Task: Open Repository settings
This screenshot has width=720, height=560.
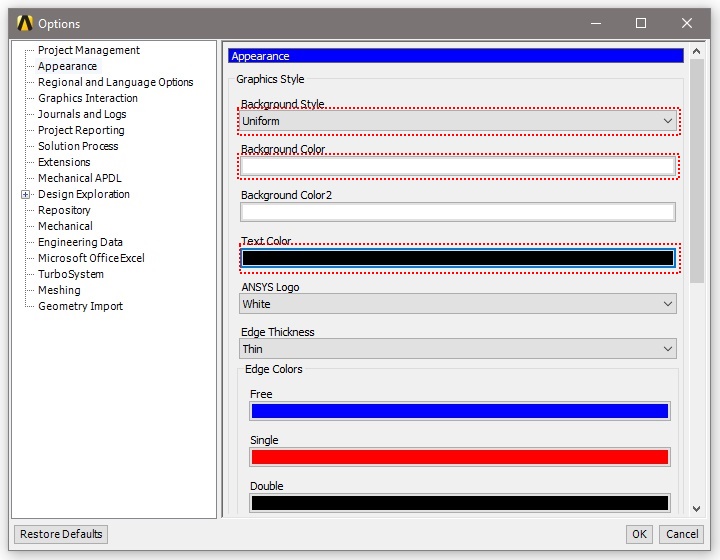Action: click(64, 210)
